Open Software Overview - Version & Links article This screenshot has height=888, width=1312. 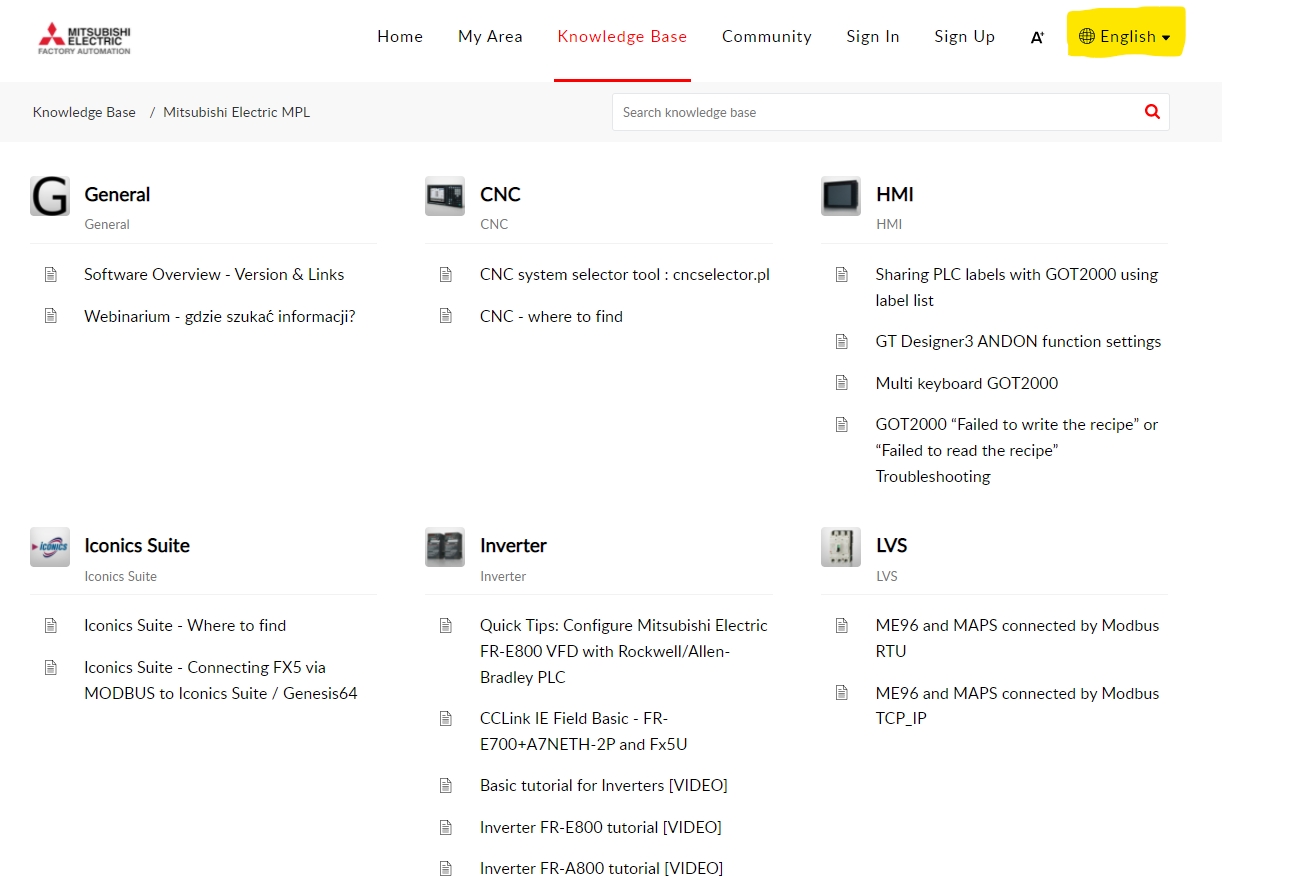[214, 274]
